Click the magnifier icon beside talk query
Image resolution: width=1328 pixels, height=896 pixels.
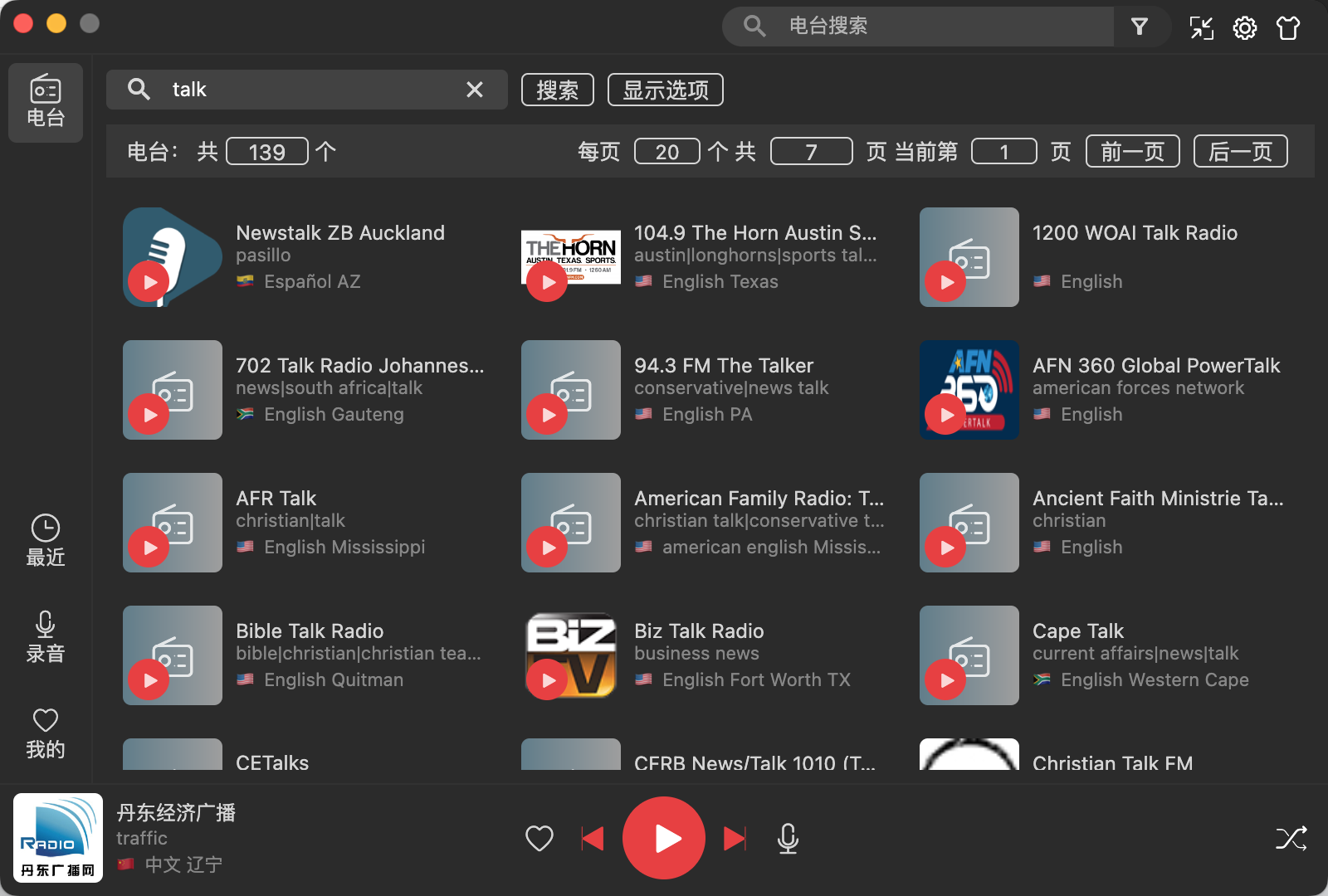tap(139, 90)
